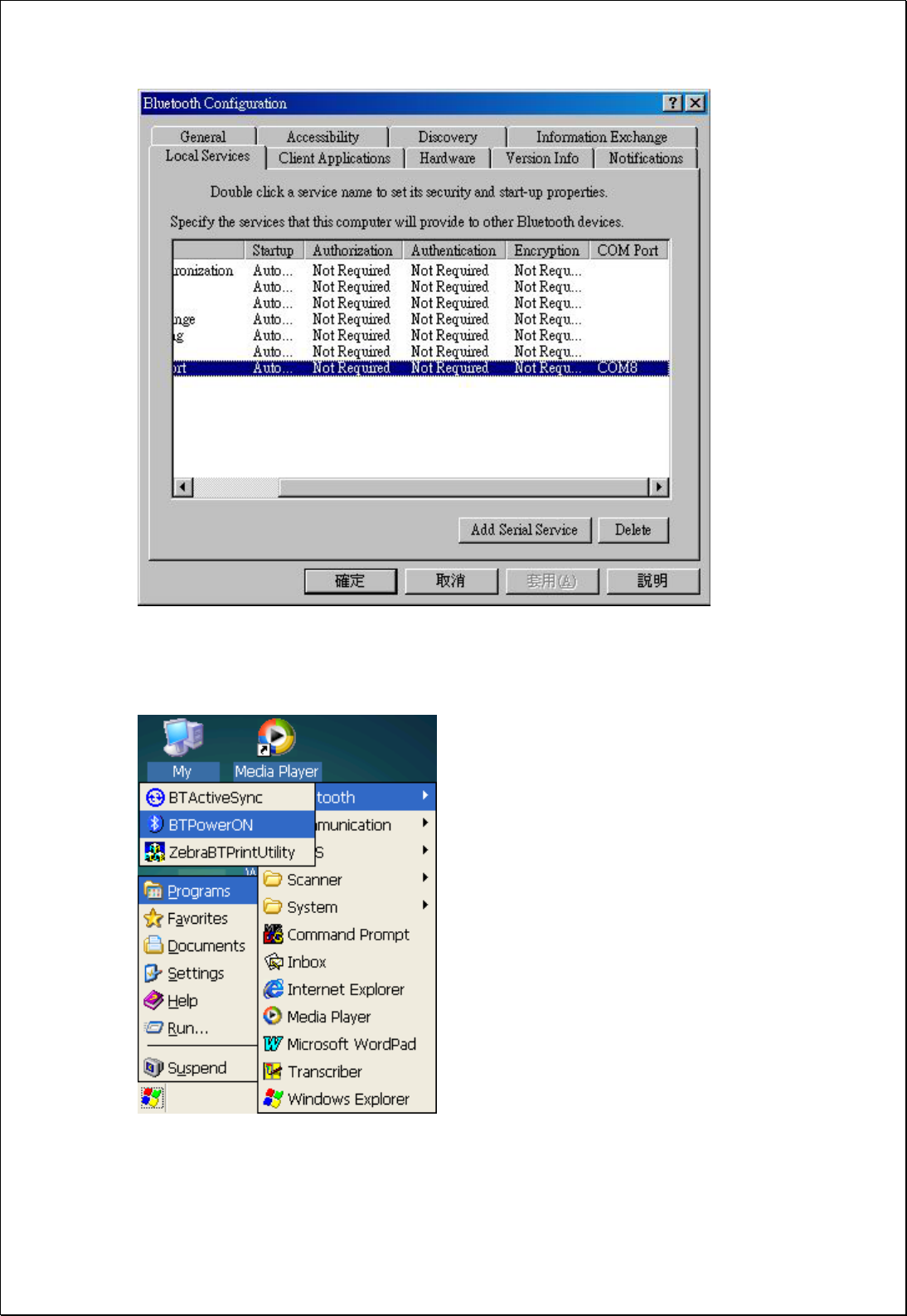Screen dimensions: 907x1316
Task: Expand the Bluetooth submenu arrow
Action: 425,796
